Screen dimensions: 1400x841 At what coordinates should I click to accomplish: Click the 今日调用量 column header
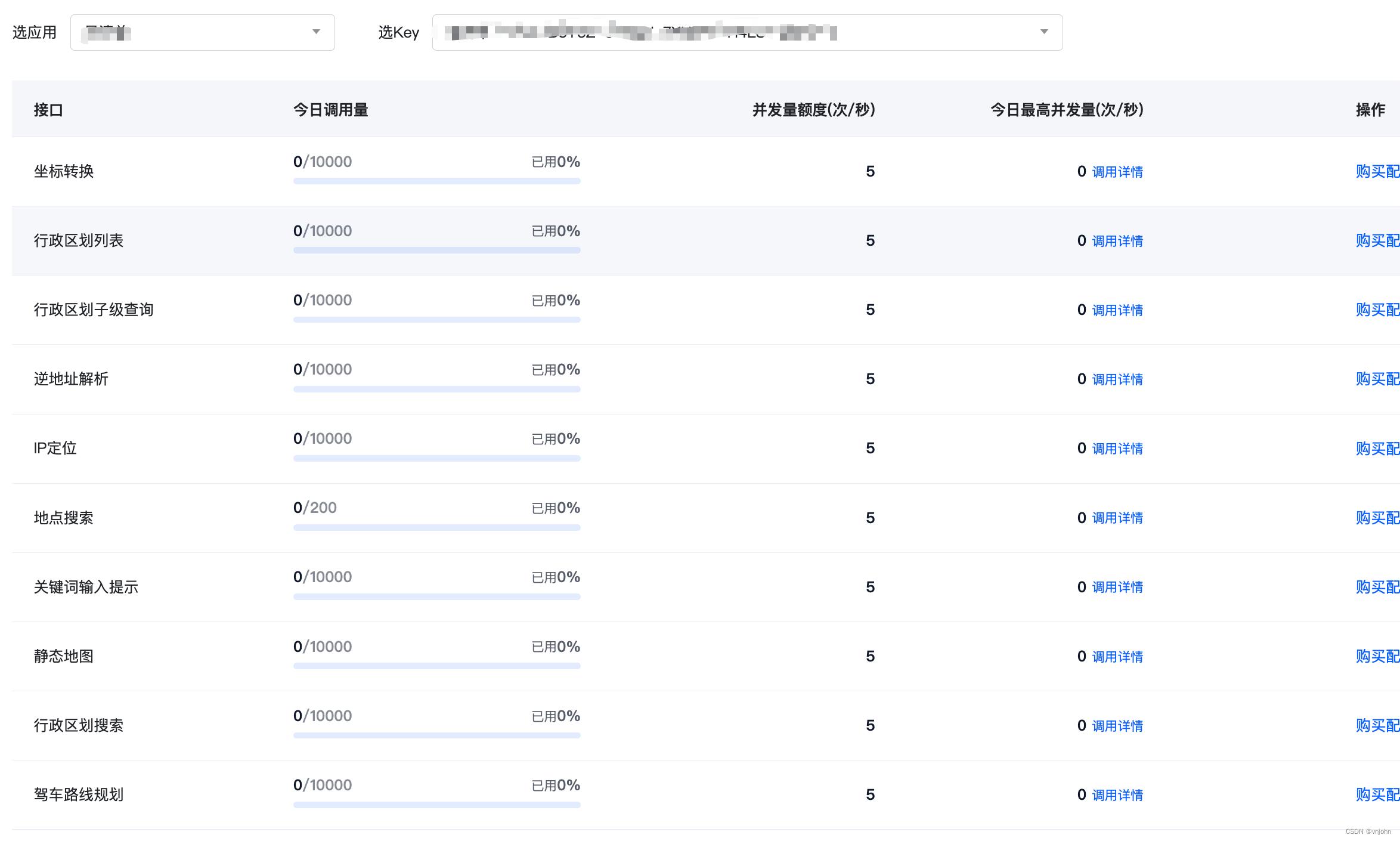click(330, 110)
